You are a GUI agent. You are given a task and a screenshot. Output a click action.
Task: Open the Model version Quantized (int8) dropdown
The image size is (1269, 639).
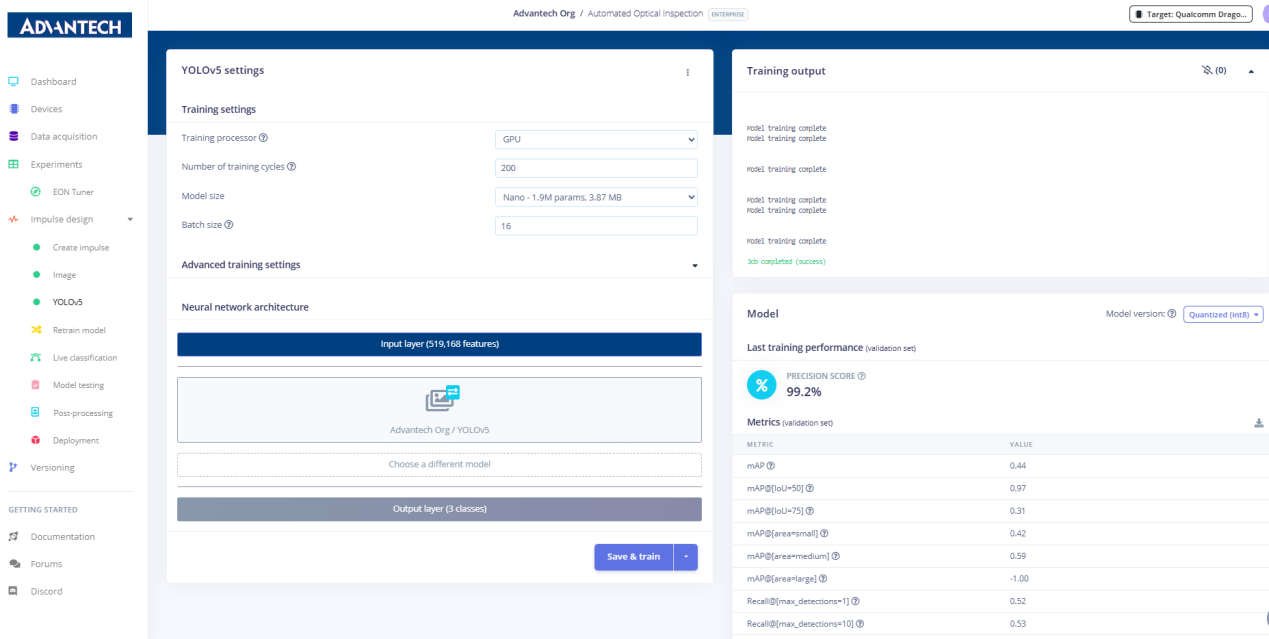pyautogui.click(x=1223, y=314)
